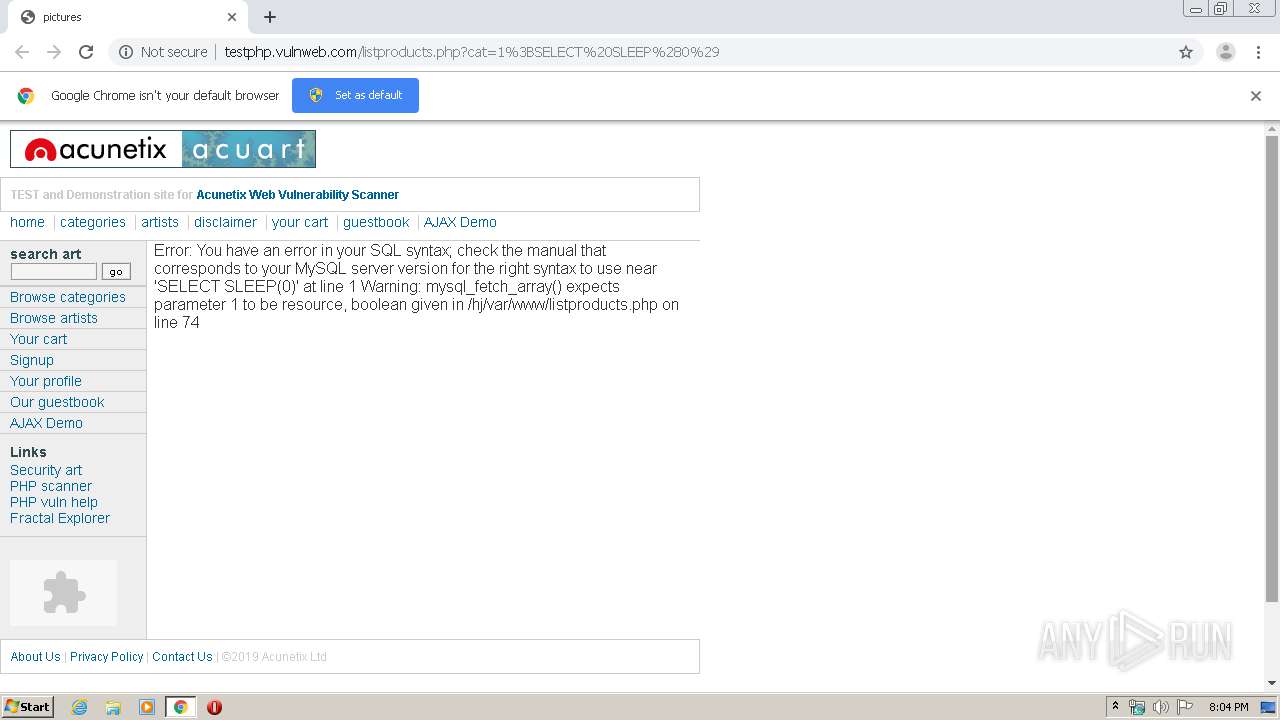Click the system clock 8:04 PM
The image size is (1280, 720).
point(1228,707)
